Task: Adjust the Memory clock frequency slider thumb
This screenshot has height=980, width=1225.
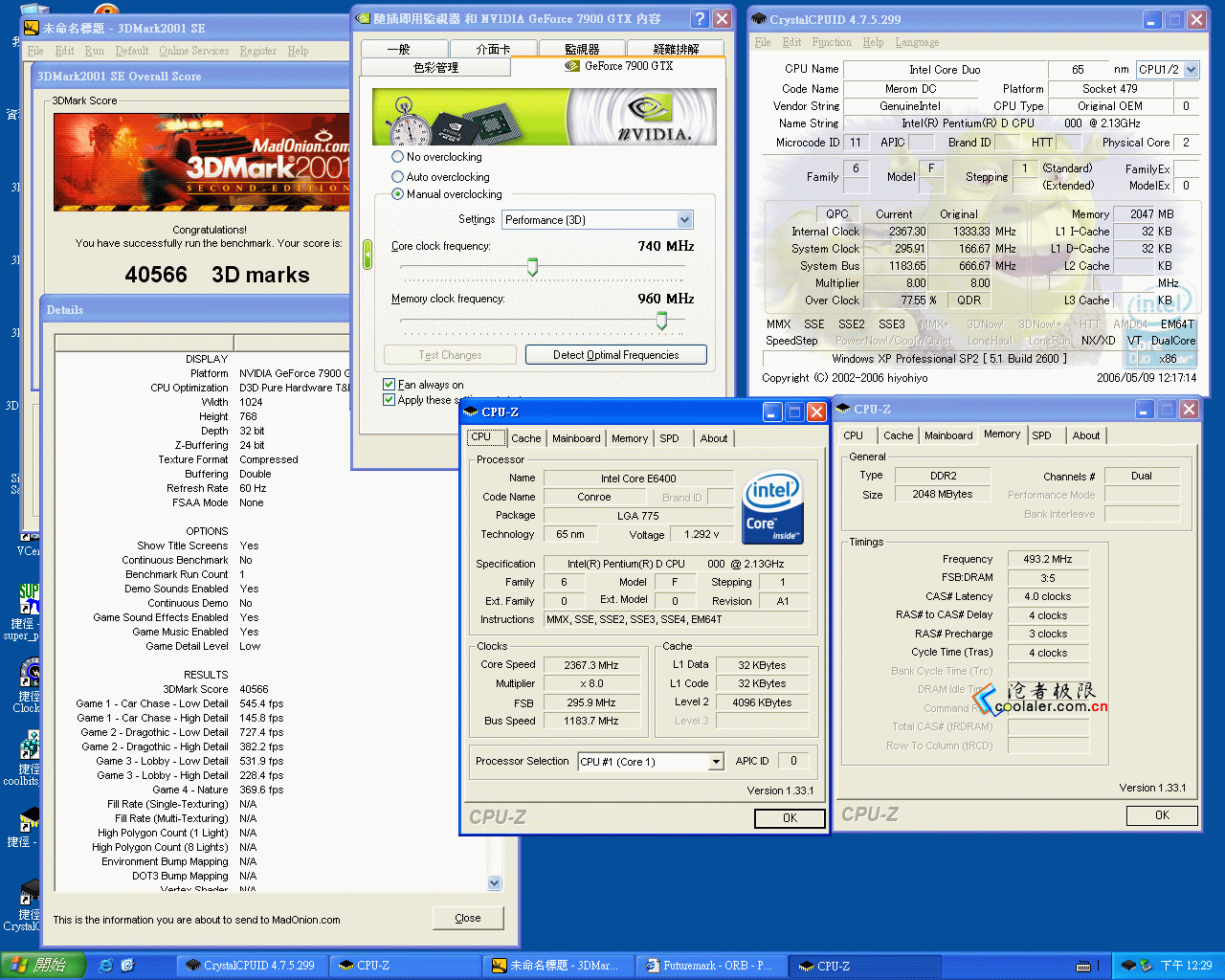Action: (661, 321)
